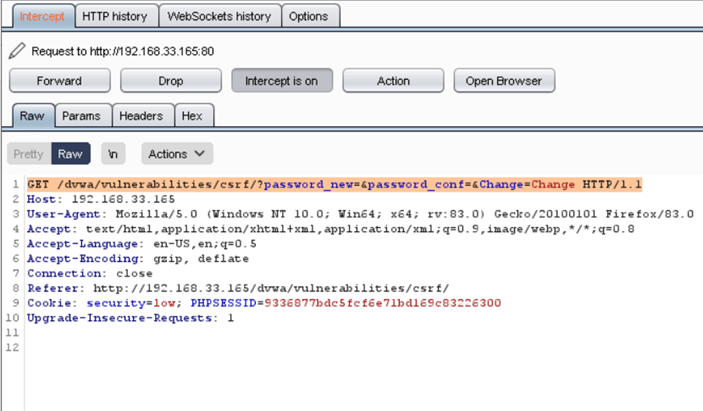Toggle the Intercept is on button
Viewport: 703px width, 411px height.
pos(282,81)
